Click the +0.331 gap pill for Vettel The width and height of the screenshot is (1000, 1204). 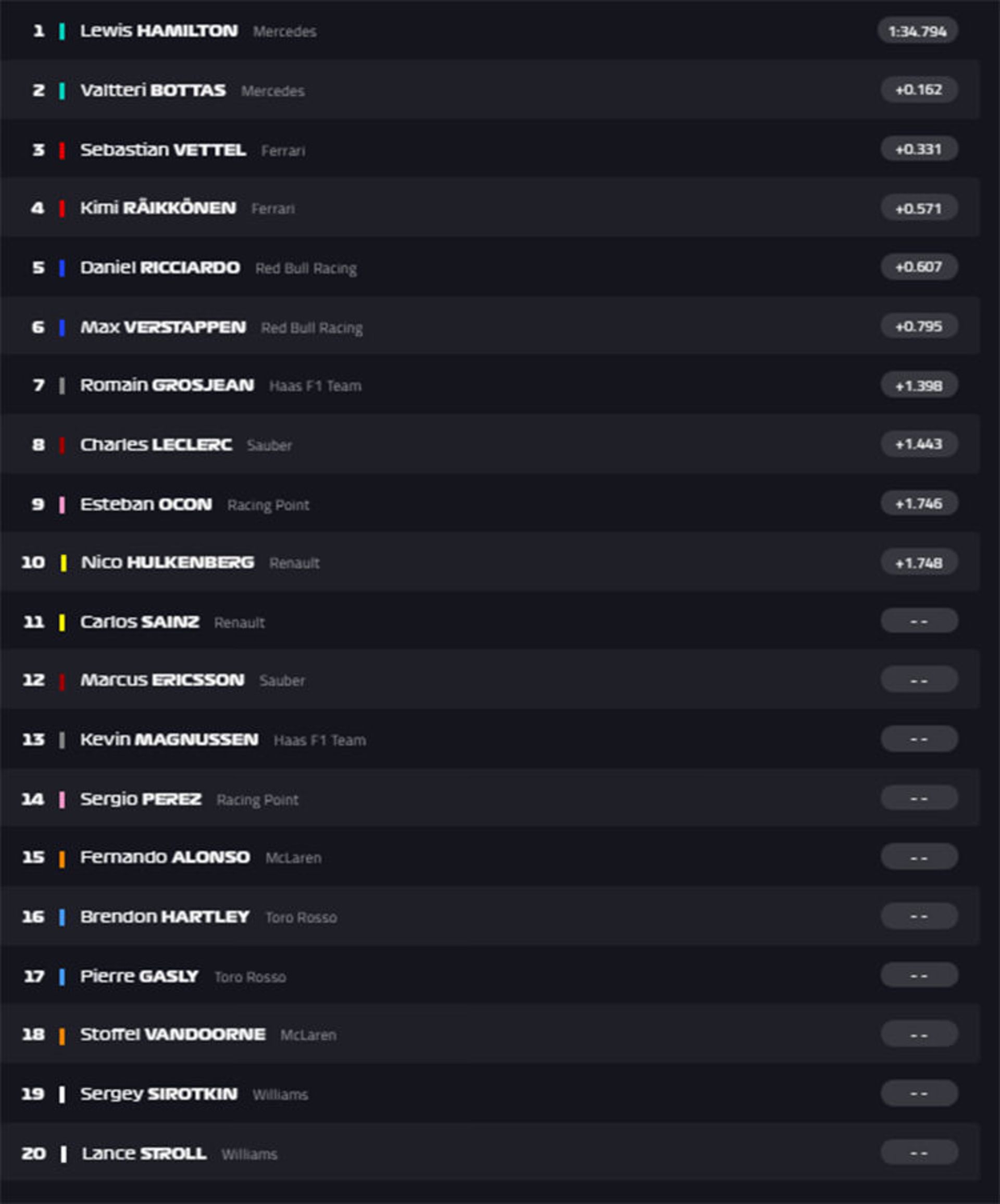pyautogui.click(x=919, y=149)
